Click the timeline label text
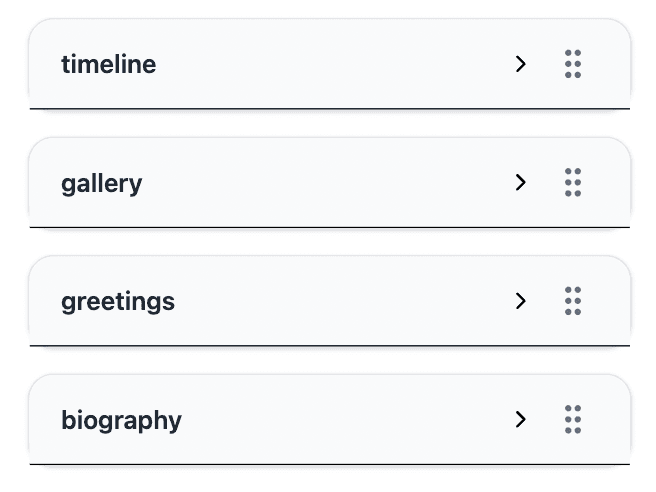The width and height of the screenshot is (656, 492). click(x=108, y=64)
